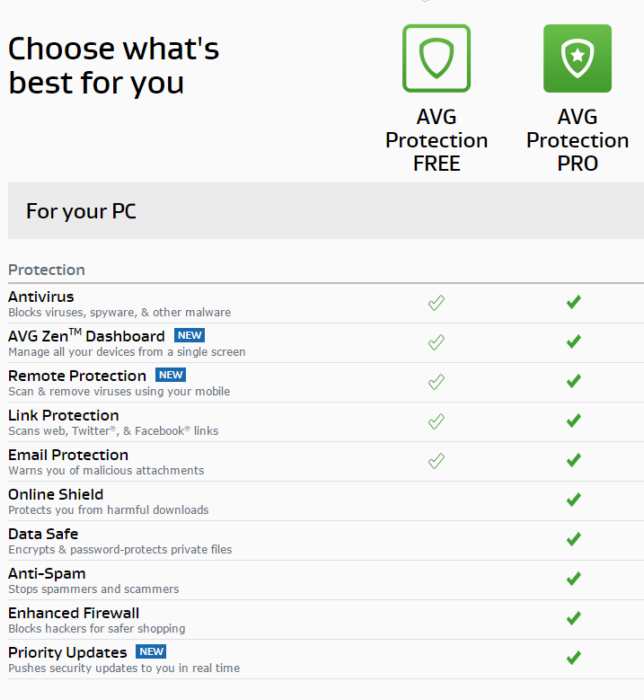
Task: Click the Anti-Spam feature name
Action: point(47,574)
